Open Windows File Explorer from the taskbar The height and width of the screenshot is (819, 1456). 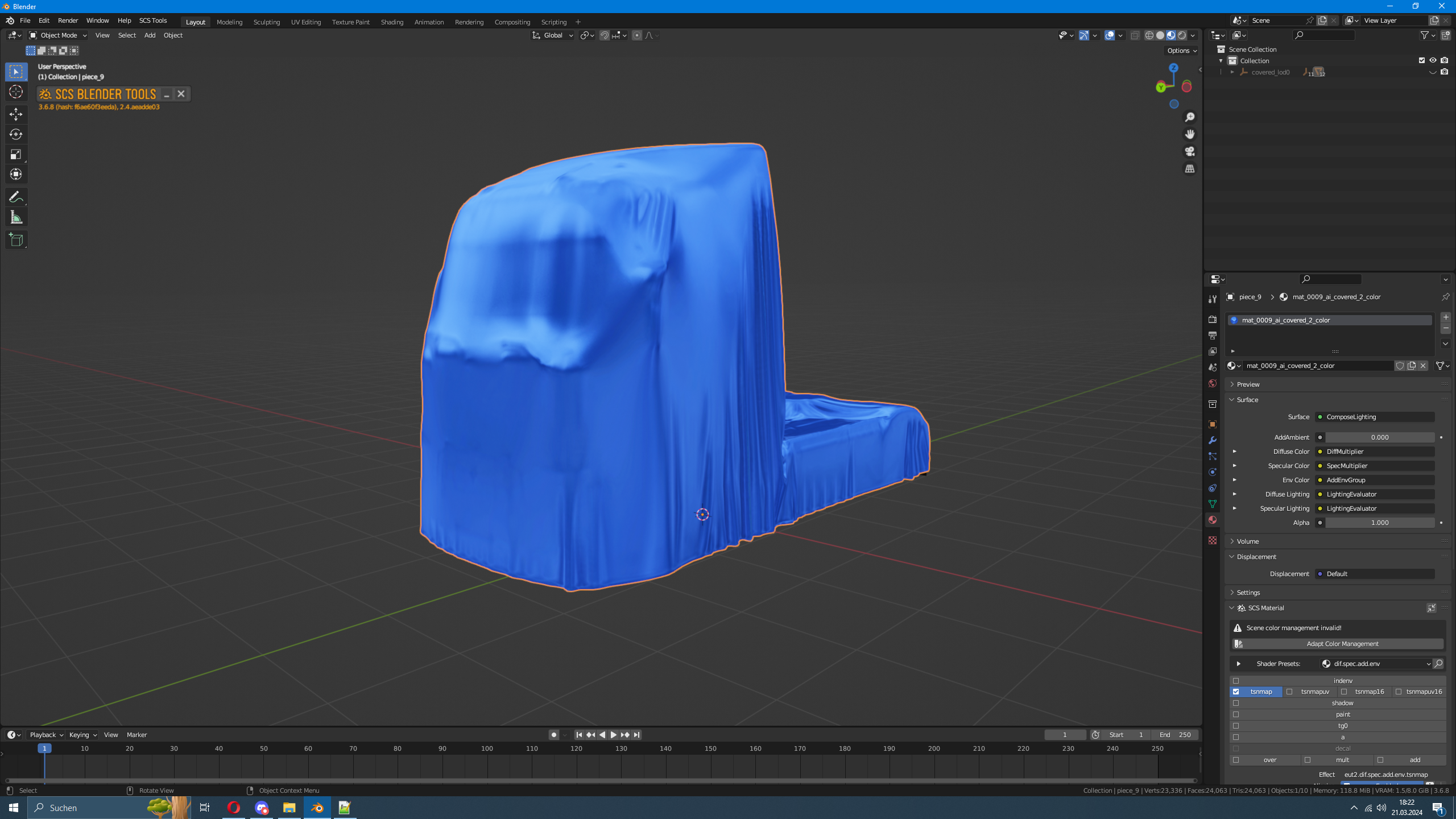click(x=289, y=808)
